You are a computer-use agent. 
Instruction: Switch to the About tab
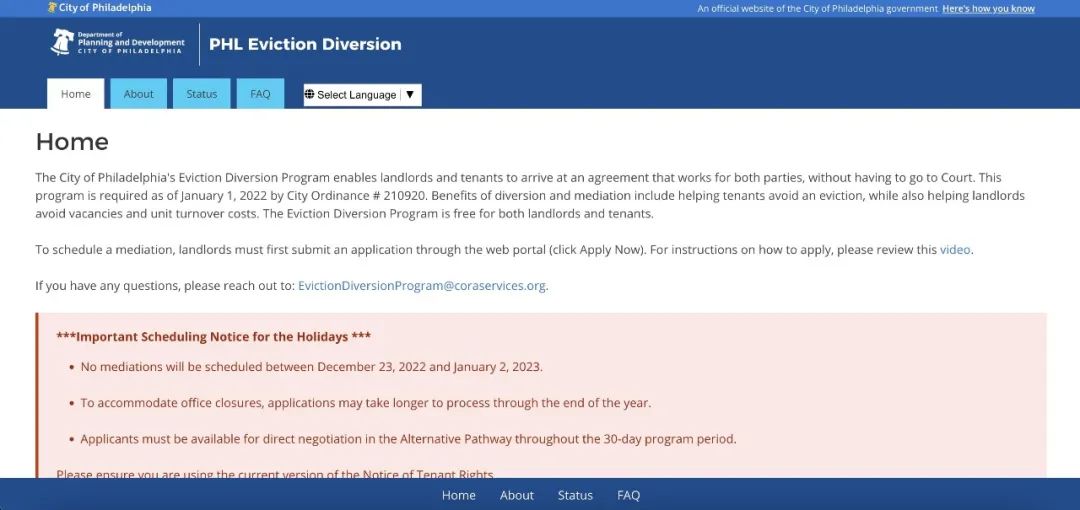(x=138, y=94)
